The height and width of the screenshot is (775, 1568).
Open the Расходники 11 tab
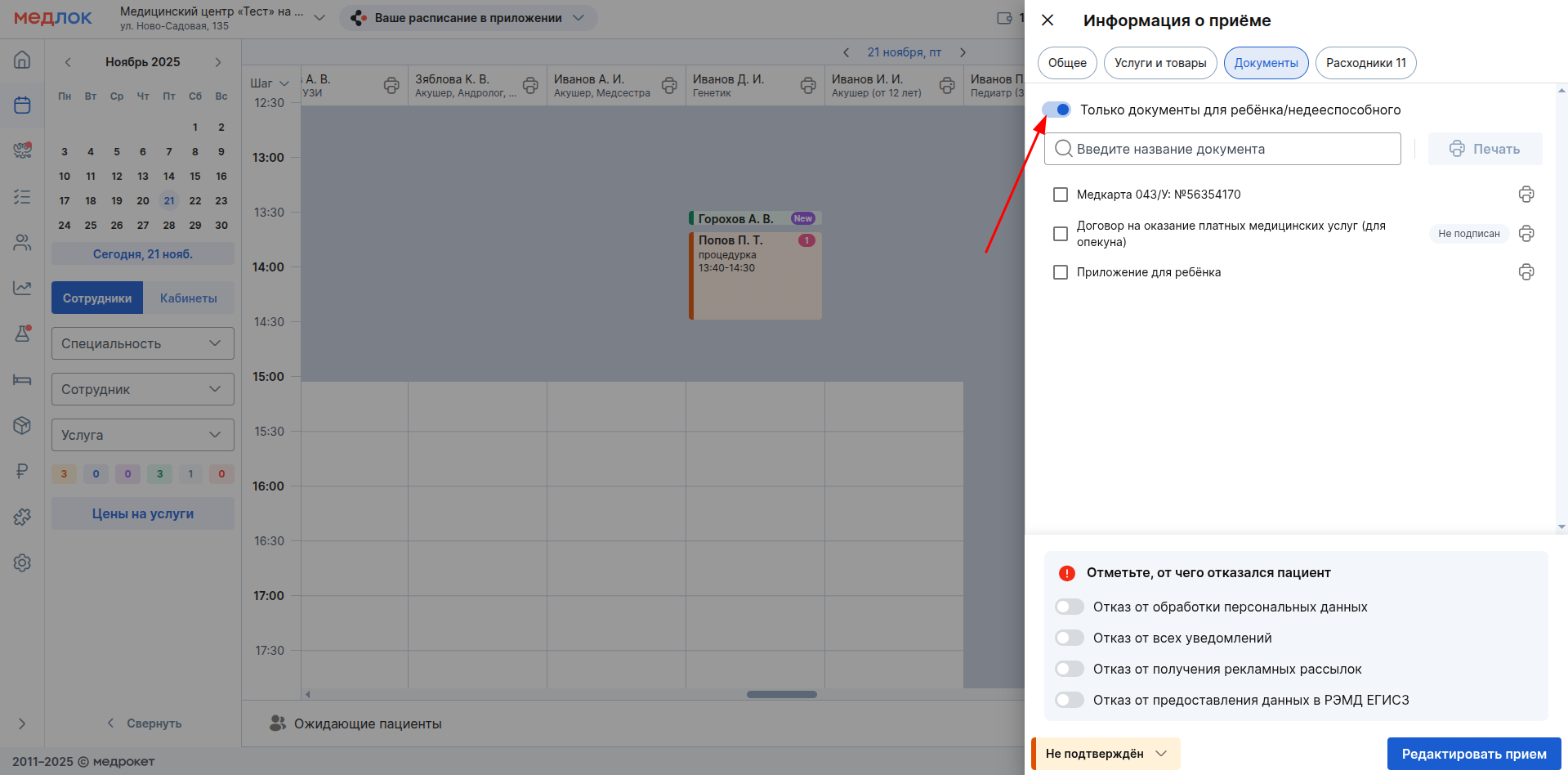(x=1365, y=63)
